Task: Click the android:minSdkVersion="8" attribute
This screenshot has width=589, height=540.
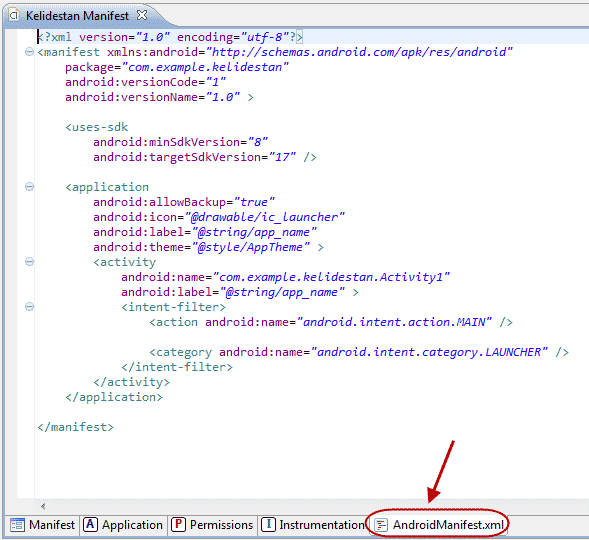Action: pos(180,142)
